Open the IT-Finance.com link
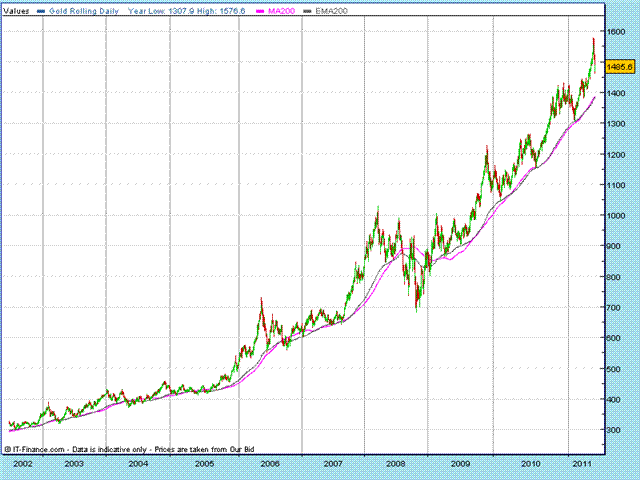 pyautogui.click(x=42, y=450)
